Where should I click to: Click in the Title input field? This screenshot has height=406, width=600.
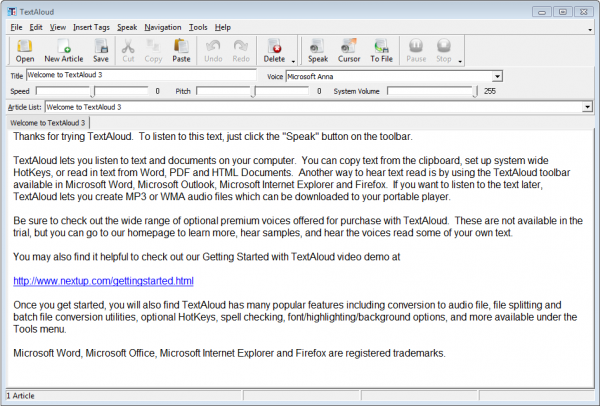141,75
